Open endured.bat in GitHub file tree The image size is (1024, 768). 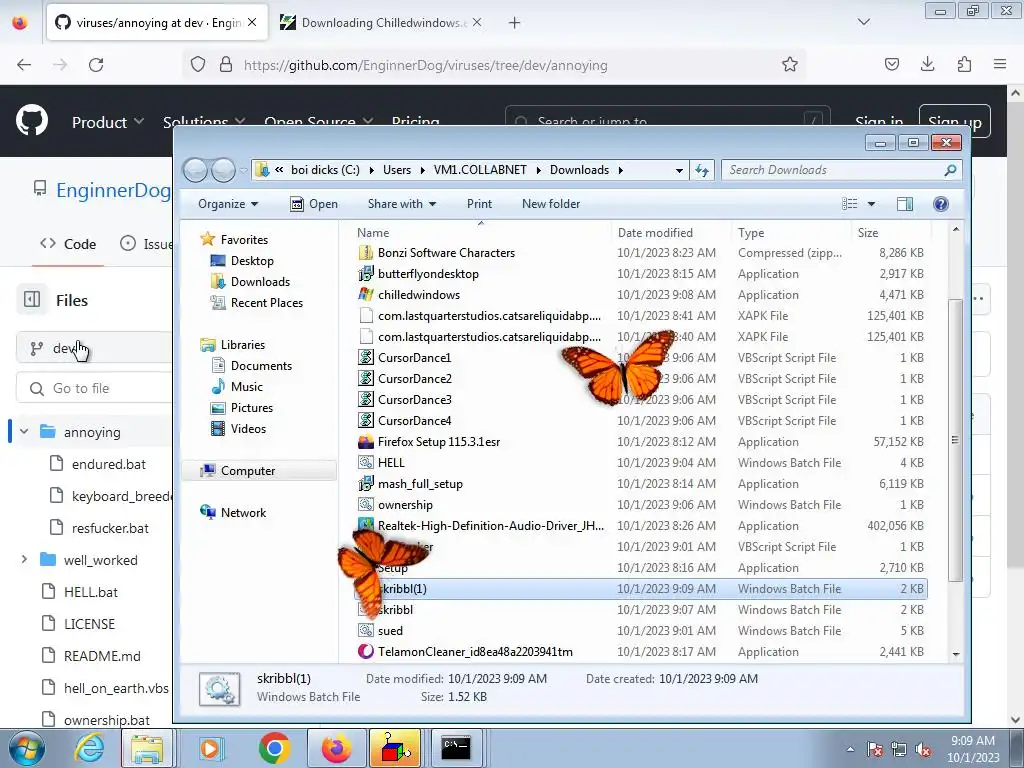(x=108, y=464)
